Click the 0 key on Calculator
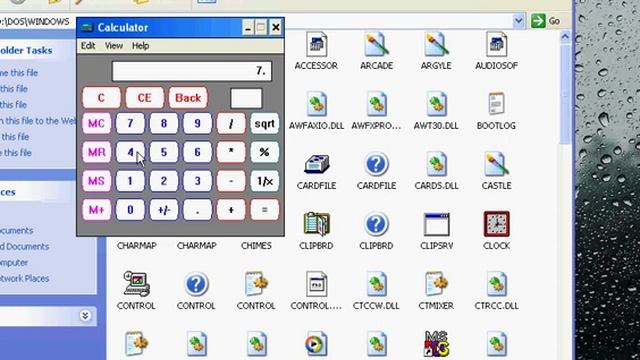640x360 pixels. [130, 210]
